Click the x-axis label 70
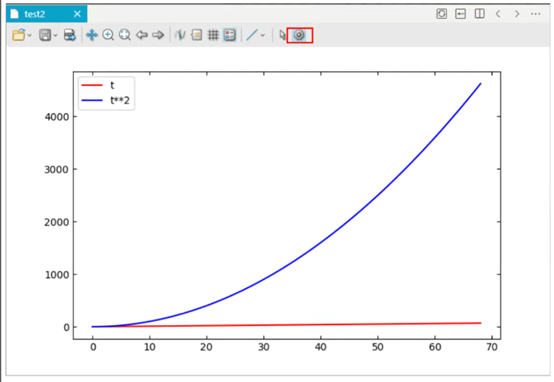This screenshot has width=554, height=382. click(x=492, y=347)
